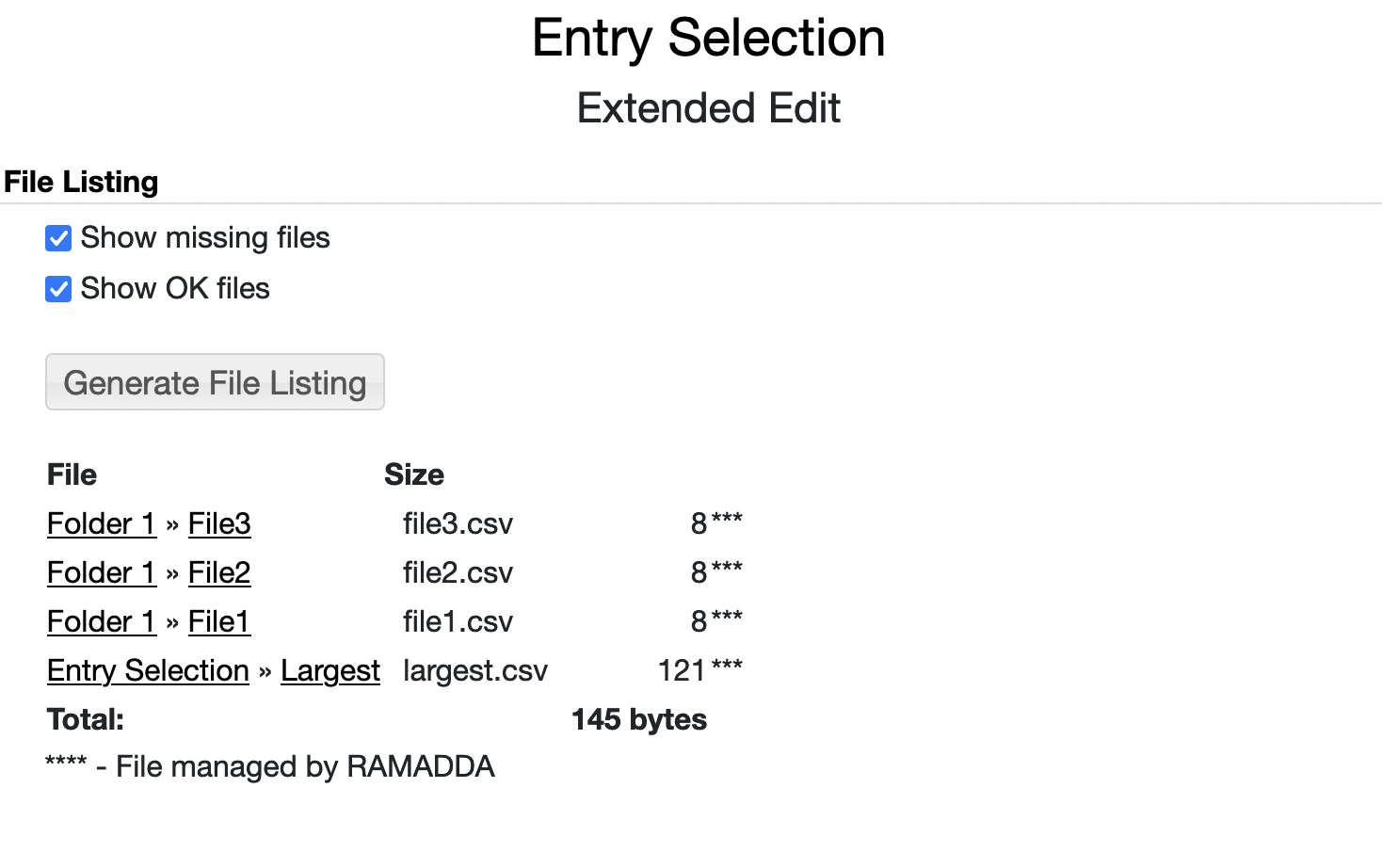
Task: Click the File managed by RAMADDA footnote
Action: point(304,766)
